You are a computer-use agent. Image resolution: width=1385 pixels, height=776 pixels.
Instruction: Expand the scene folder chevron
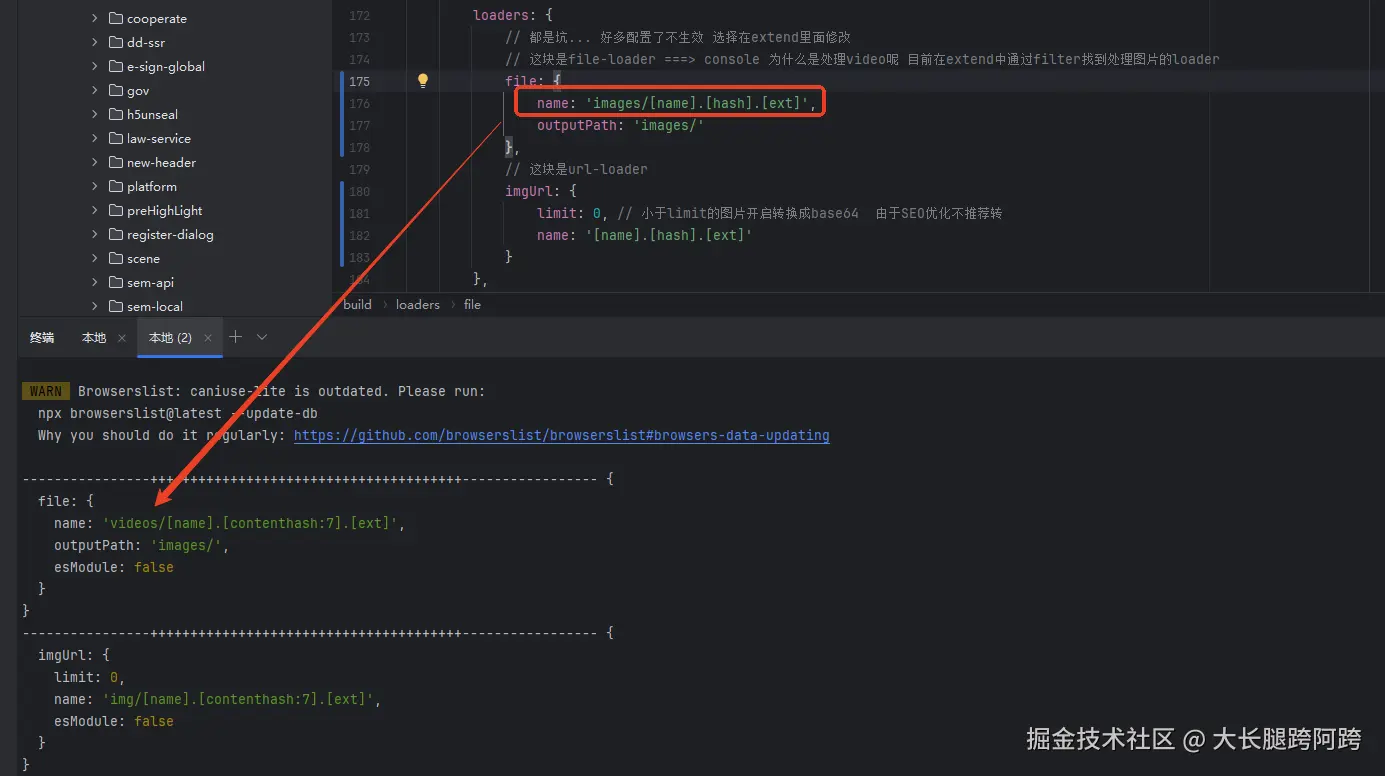tap(95, 258)
